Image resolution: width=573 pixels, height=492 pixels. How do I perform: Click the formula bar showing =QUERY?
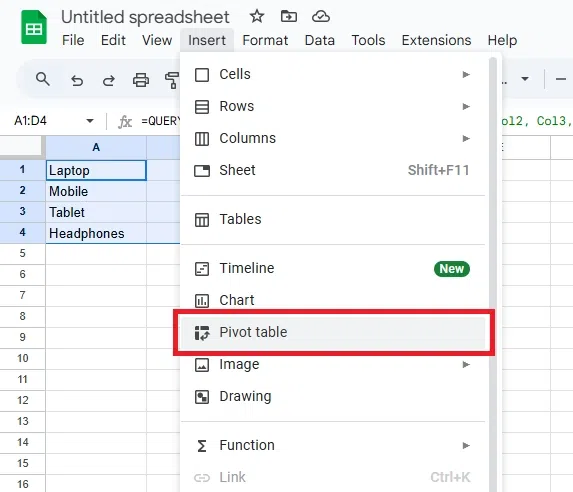point(160,121)
